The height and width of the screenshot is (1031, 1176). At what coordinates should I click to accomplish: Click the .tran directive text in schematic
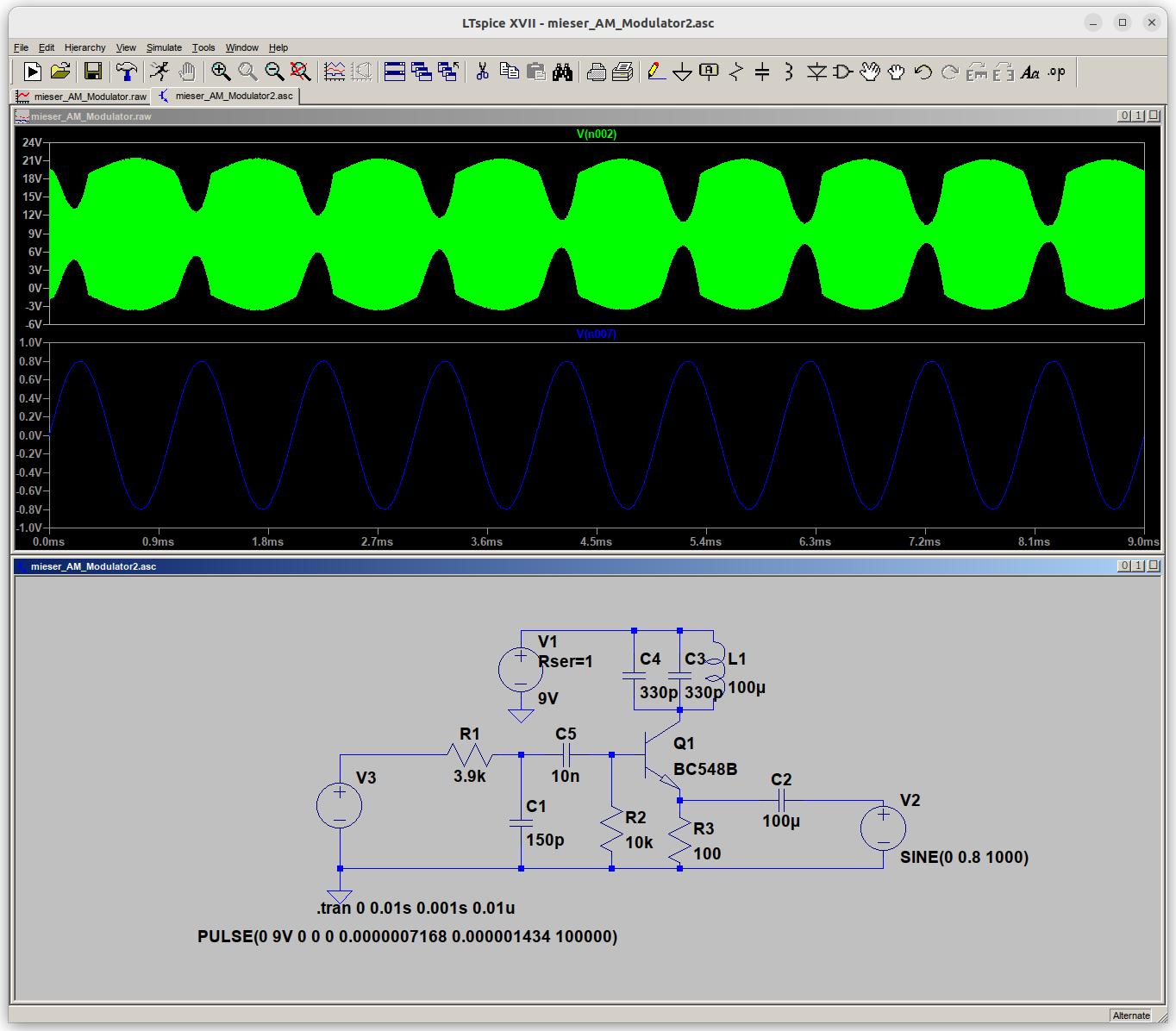[x=416, y=908]
